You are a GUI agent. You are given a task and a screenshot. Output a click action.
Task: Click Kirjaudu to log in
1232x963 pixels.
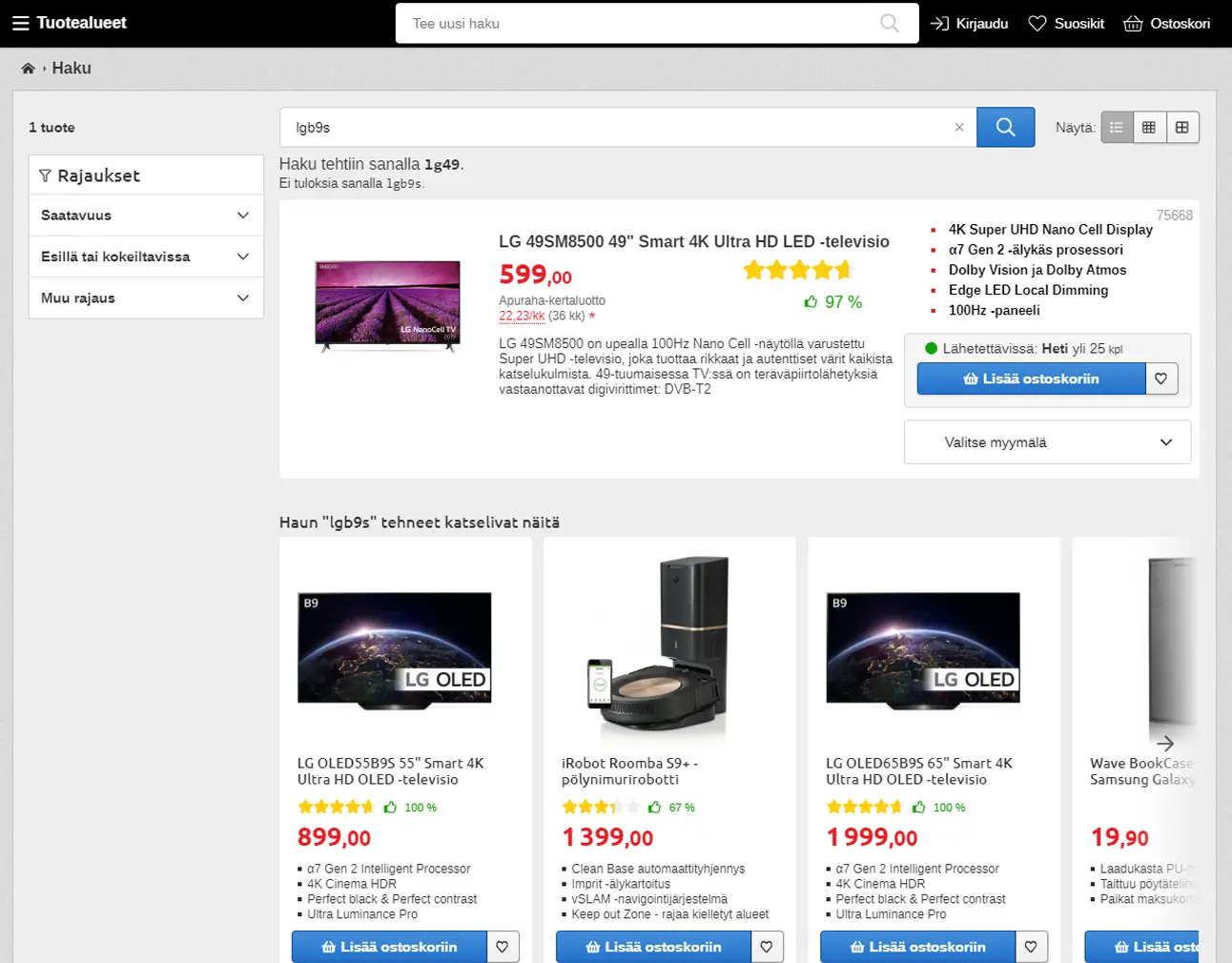(x=970, y=23)
